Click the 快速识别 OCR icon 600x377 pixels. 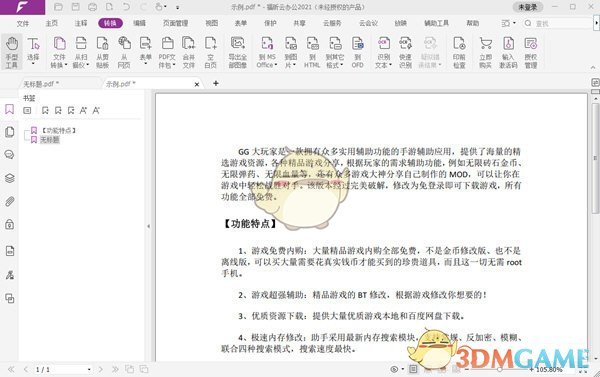pos(405,52)
